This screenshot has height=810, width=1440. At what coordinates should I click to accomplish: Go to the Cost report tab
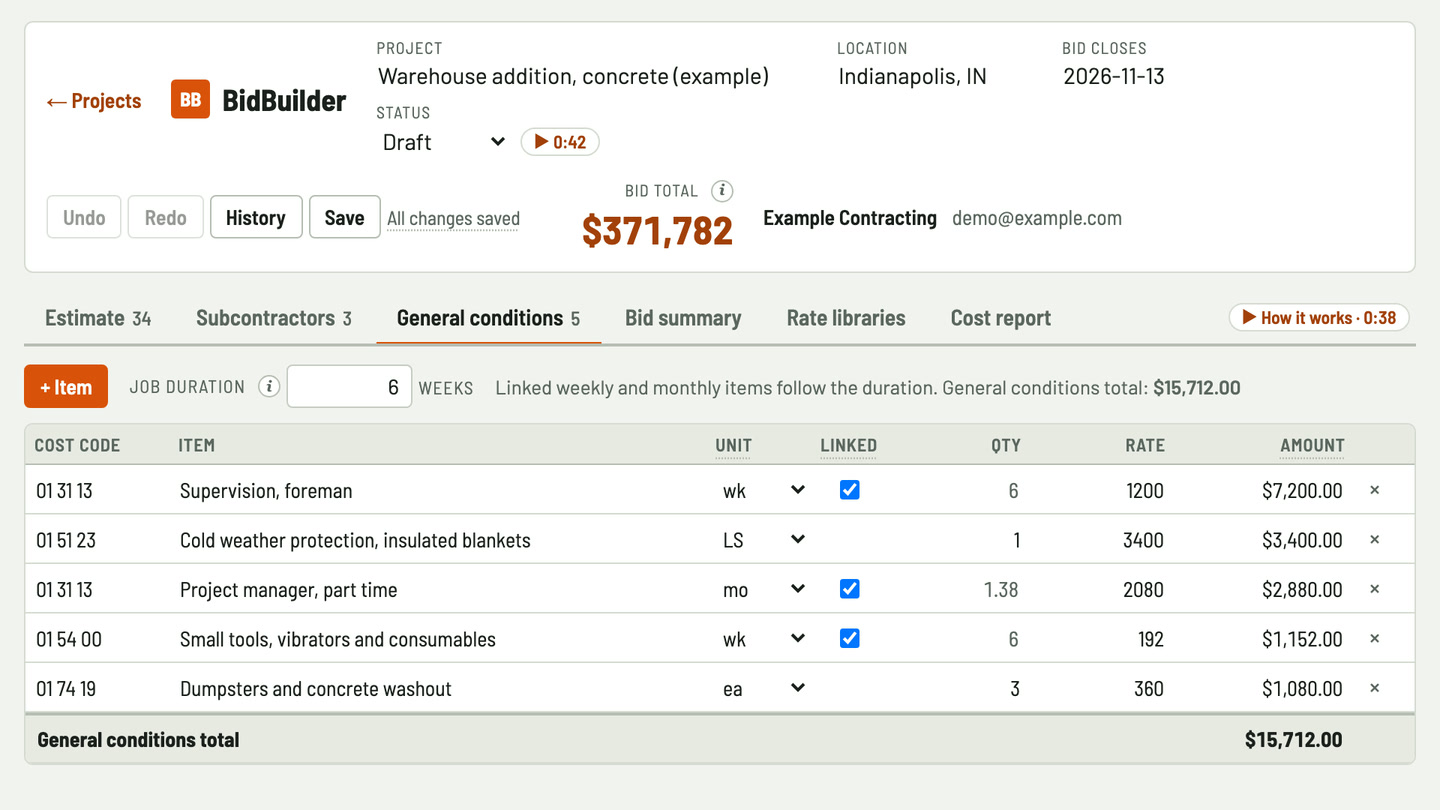[1001, 318]
